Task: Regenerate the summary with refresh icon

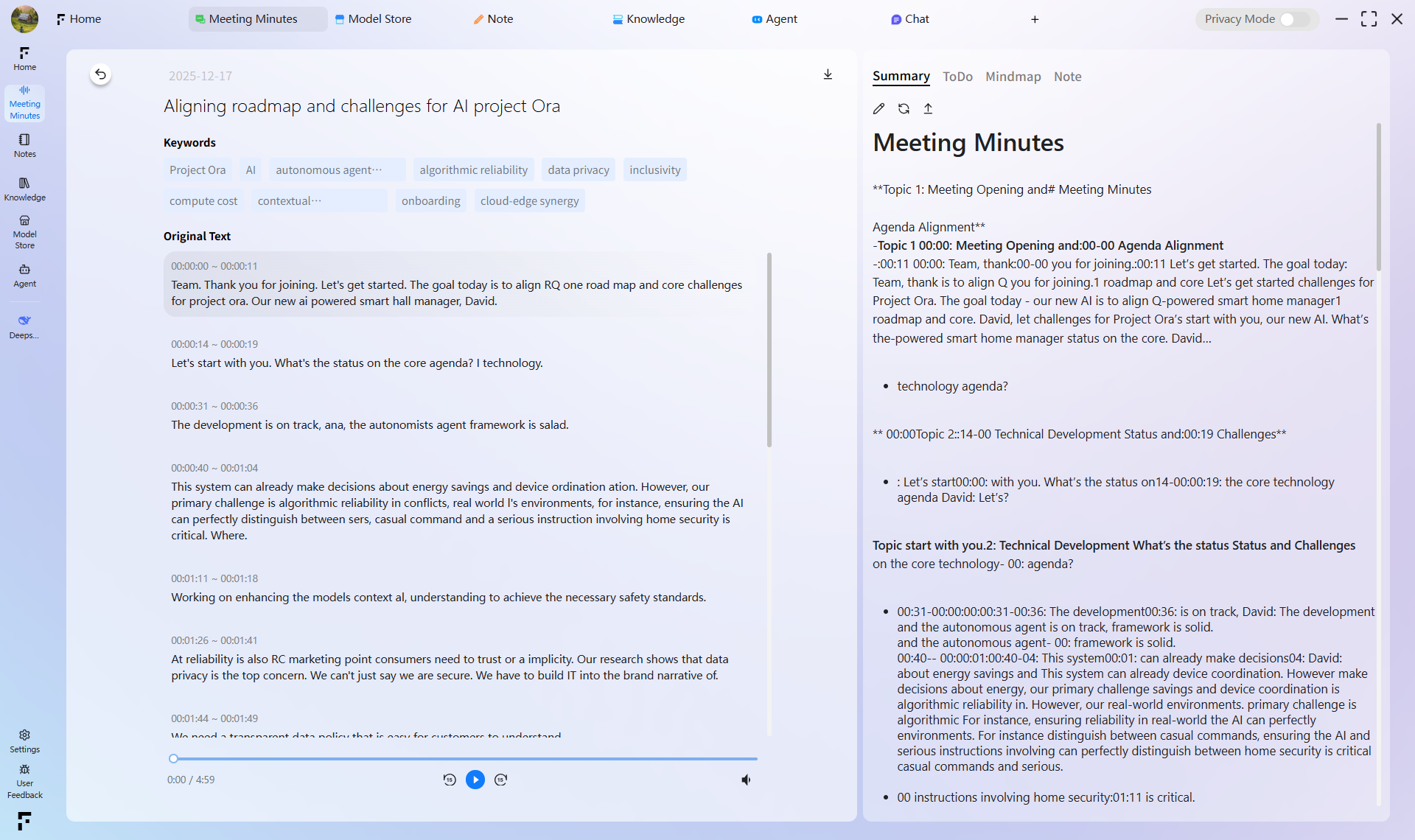Action: (x=904, y=109)
